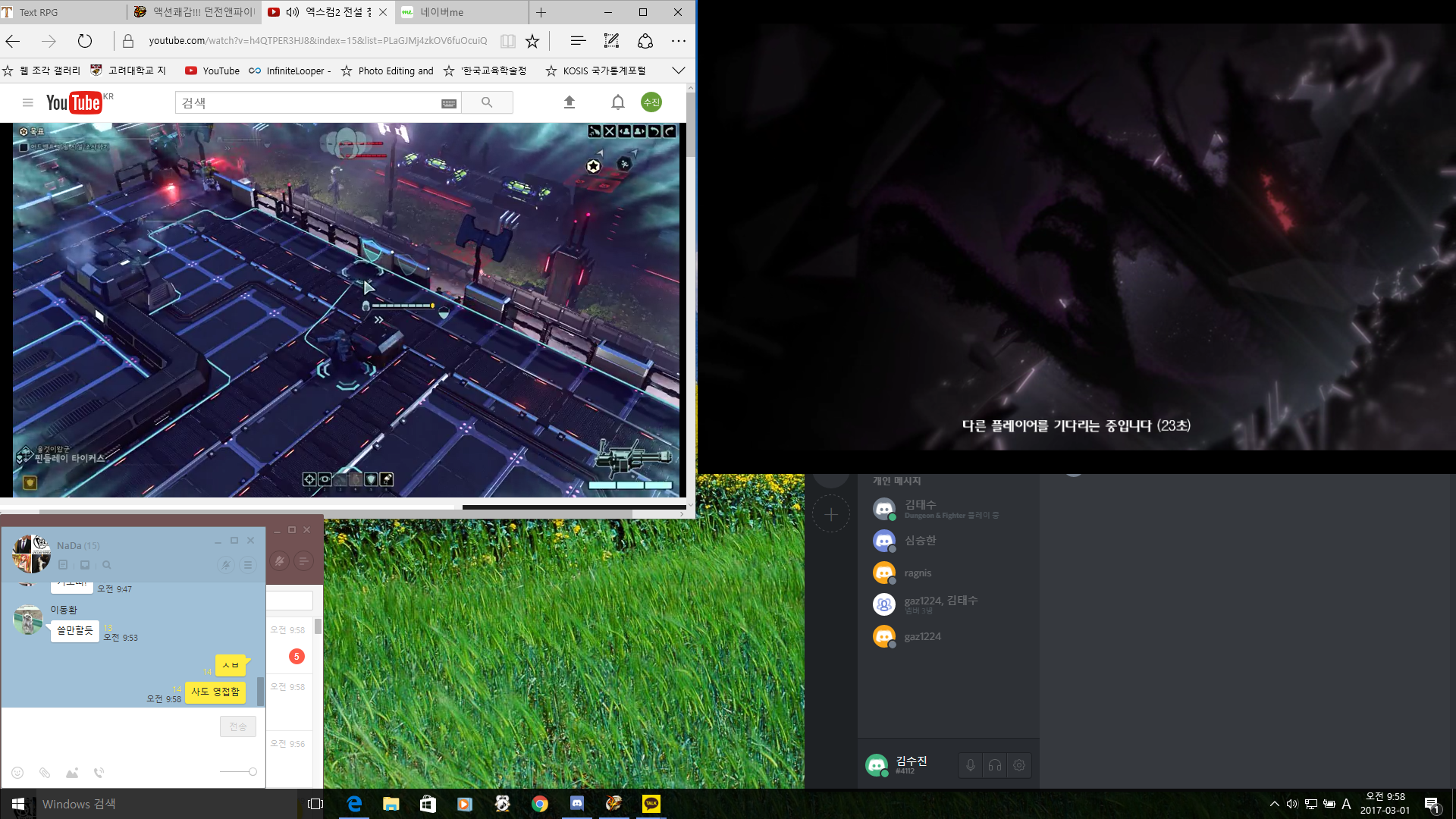
Task: Open Discord user settings gear
Action: 1019,766
